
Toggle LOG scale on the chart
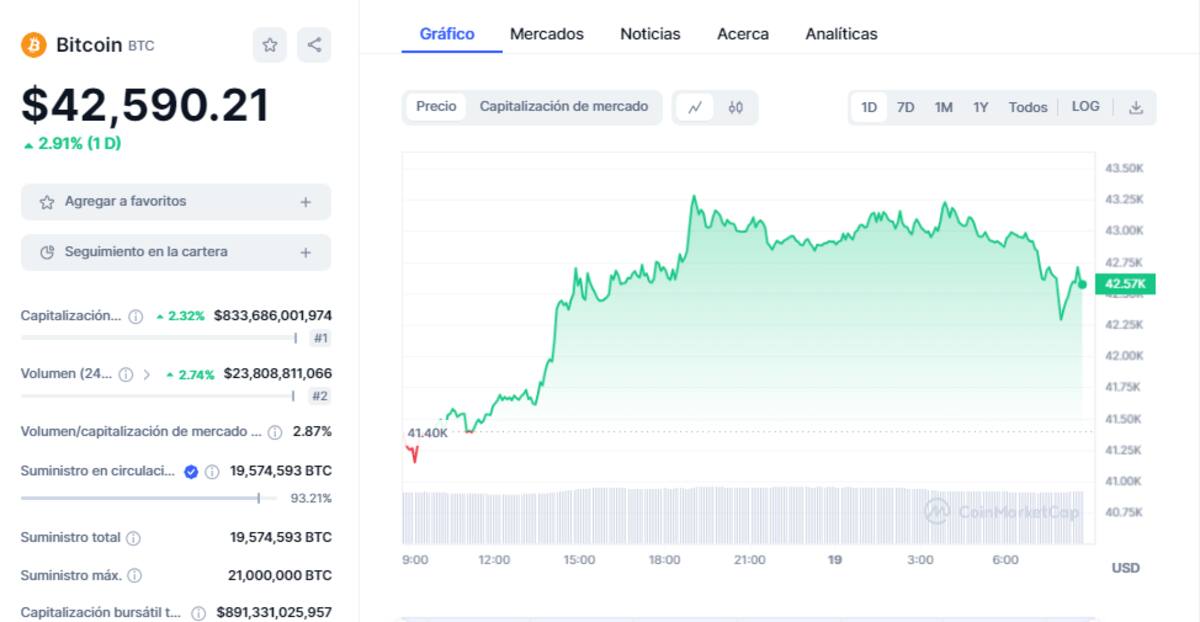[x=1085, y=107]
